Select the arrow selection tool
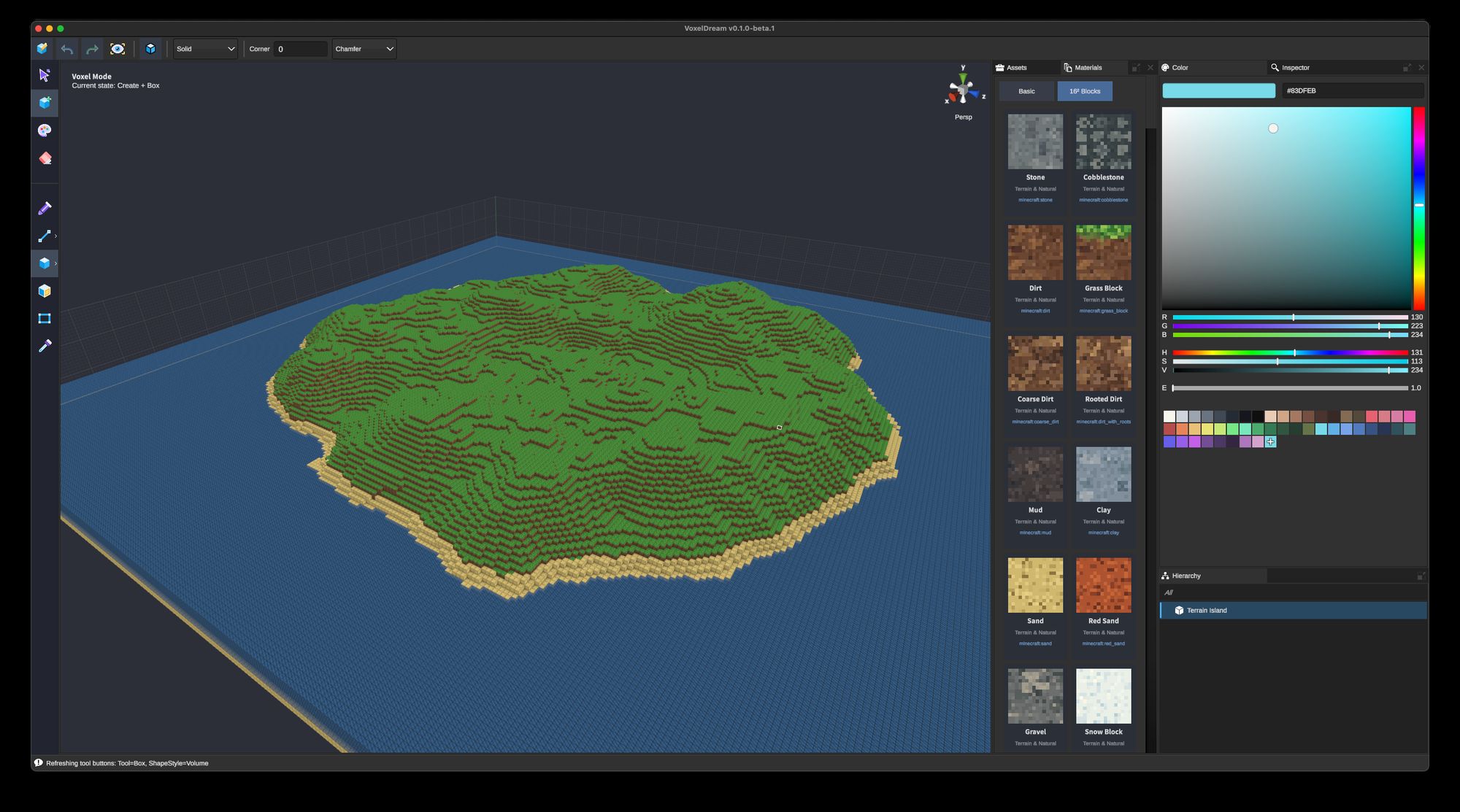Image resolution: width=1460 pixels, height=812 pixels. coord(45,75)
